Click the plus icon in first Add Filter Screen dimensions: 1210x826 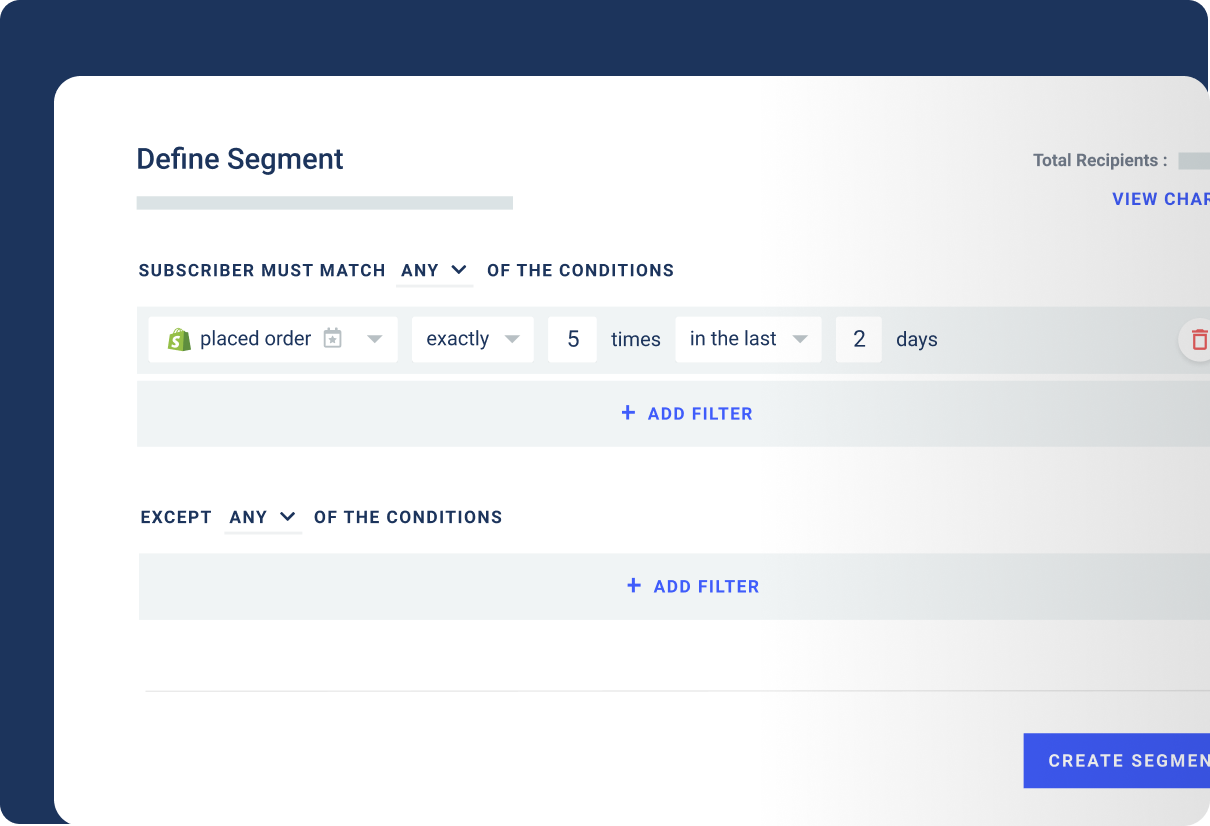click(x=628, y=413)
